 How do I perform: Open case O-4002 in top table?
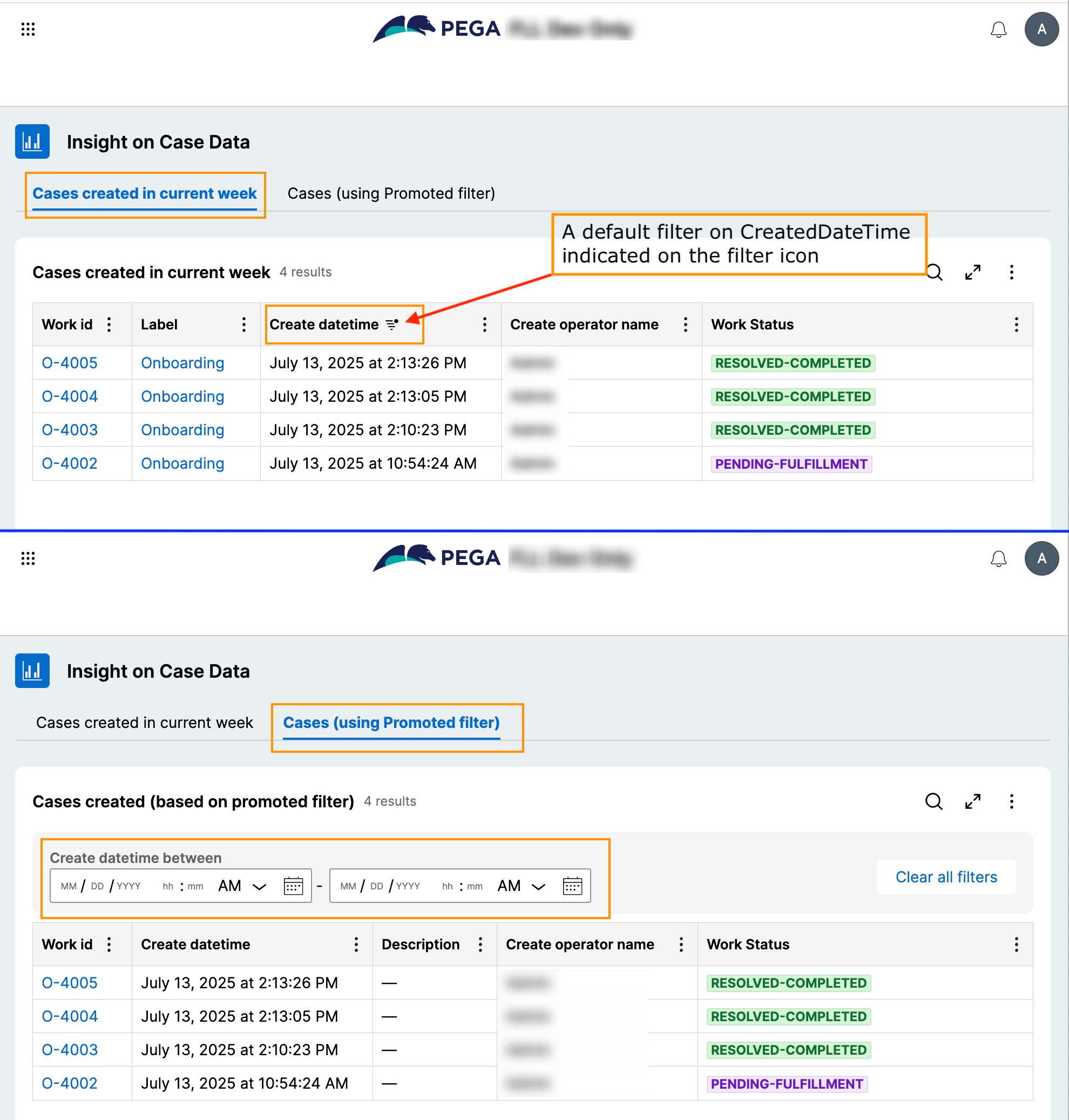click(x=70, y=463)
